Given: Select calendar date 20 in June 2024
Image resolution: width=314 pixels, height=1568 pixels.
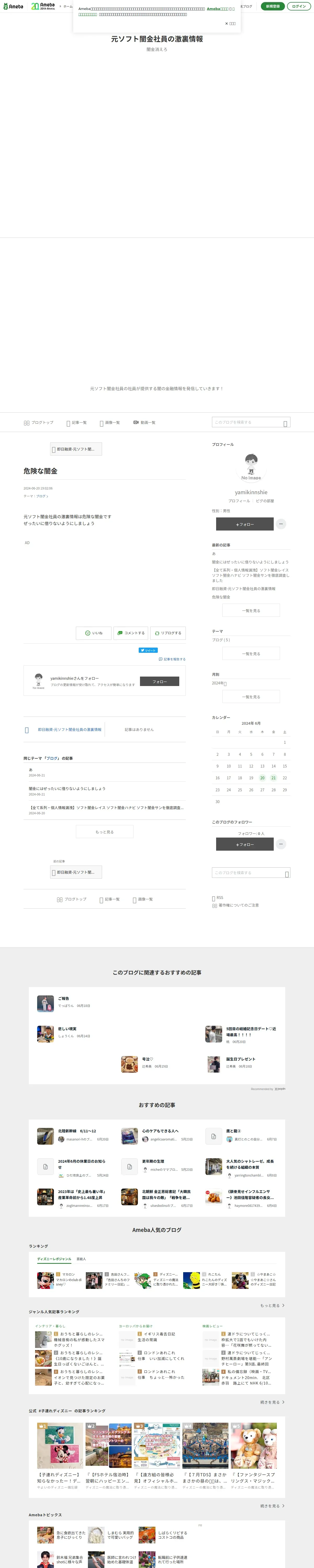Looking at the screenshot, I should pos(262,778).
